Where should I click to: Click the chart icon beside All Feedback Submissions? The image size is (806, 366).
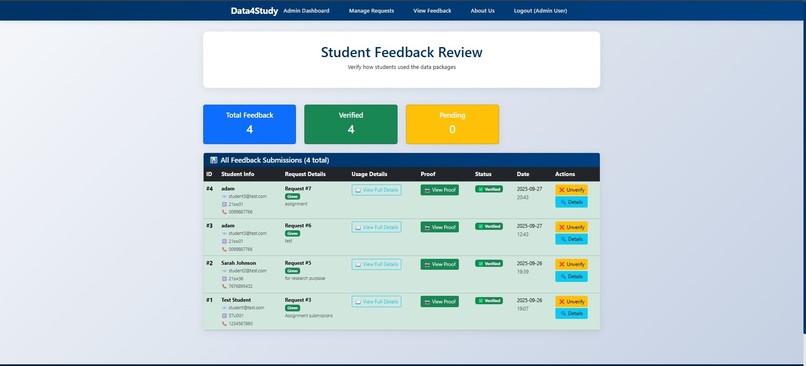tap(214, 160)
